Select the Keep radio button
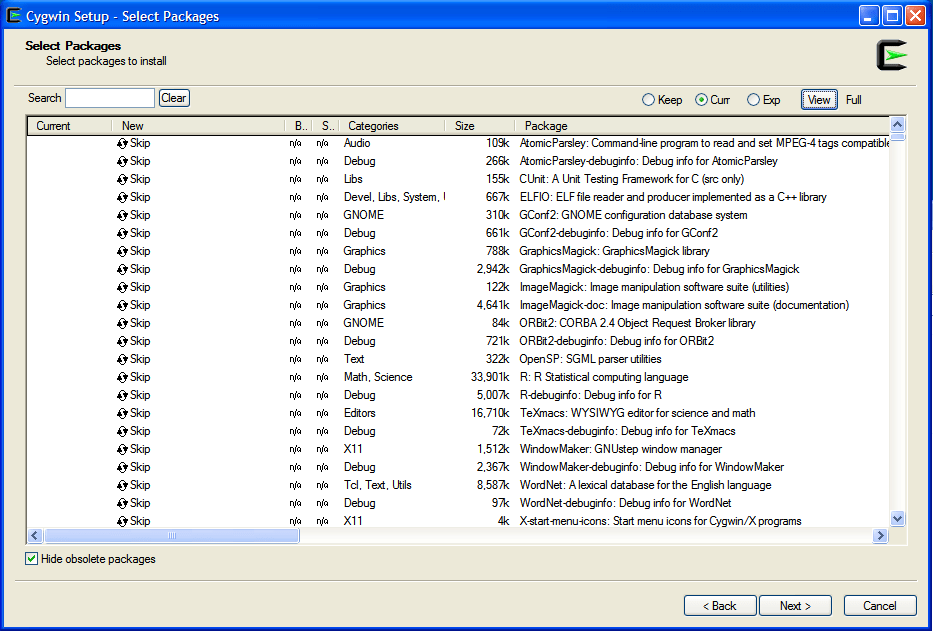The height and width of the screenshot is (631, 933). [x=649, y=100]
